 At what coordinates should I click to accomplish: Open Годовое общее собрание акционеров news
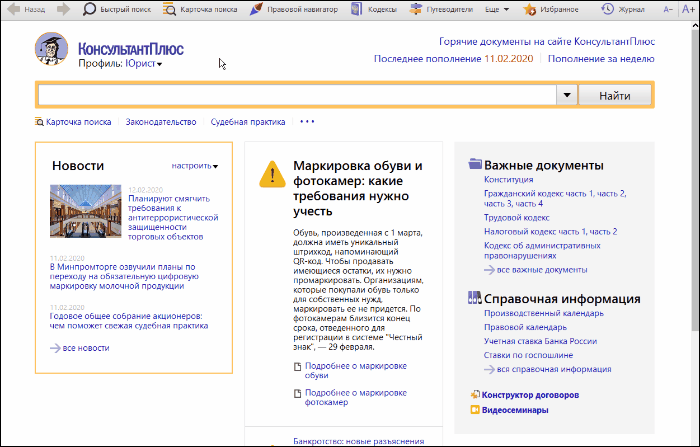pyautogui.click(x=129, y=321)
